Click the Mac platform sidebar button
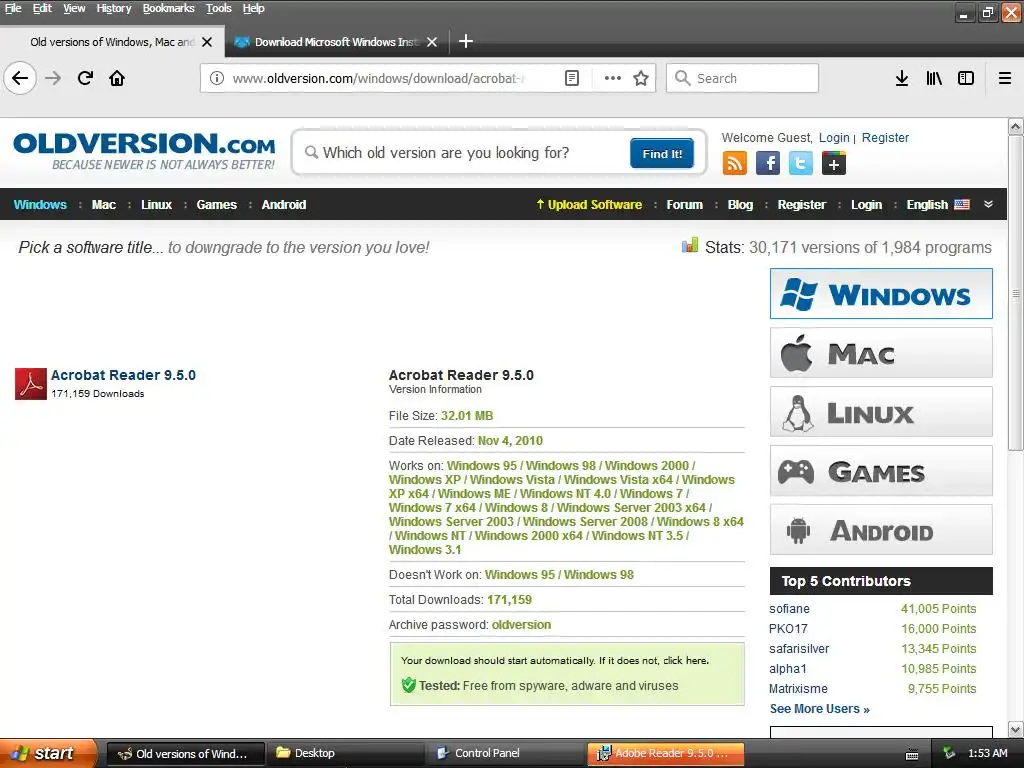The height and width of the screenshot is (768, 1024). pos(881,353)
